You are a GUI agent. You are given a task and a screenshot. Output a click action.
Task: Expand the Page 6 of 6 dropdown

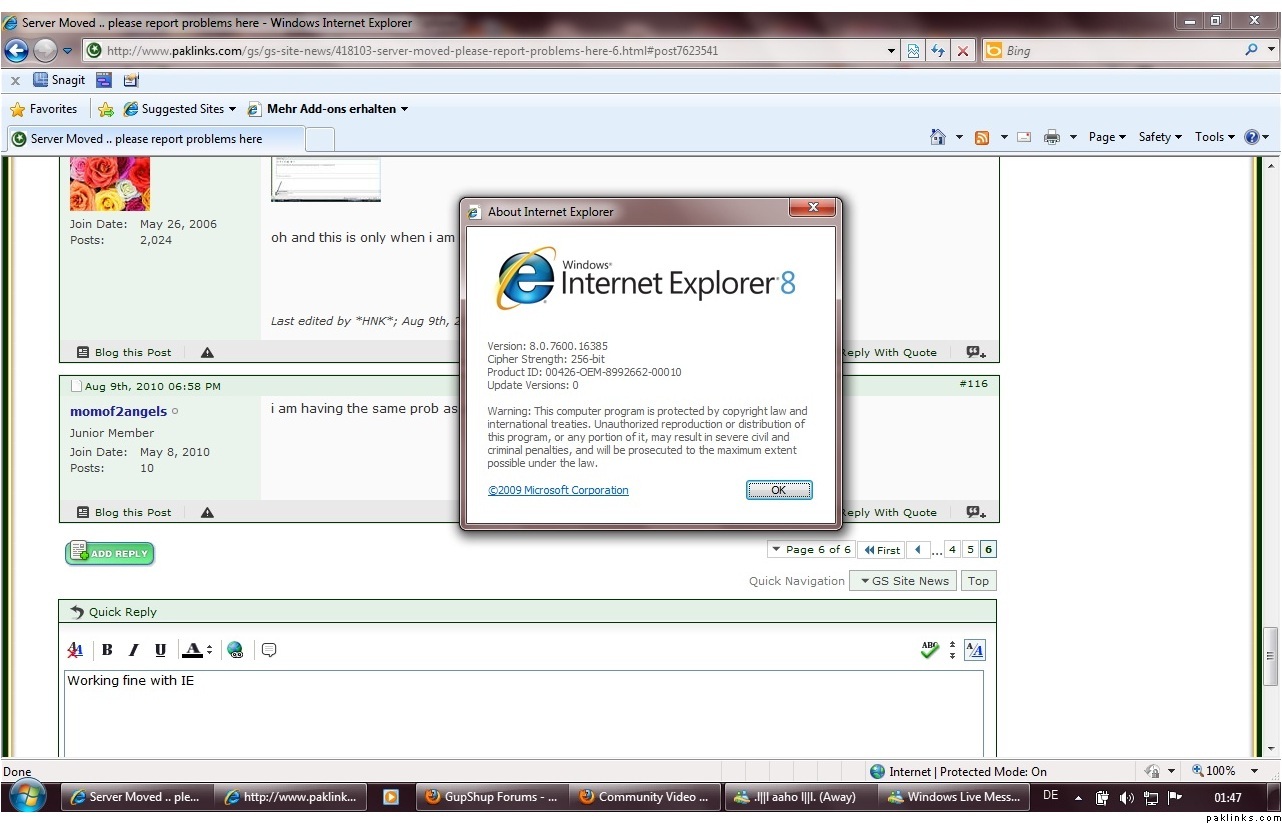pyautogui.click(x=811, y=549)
